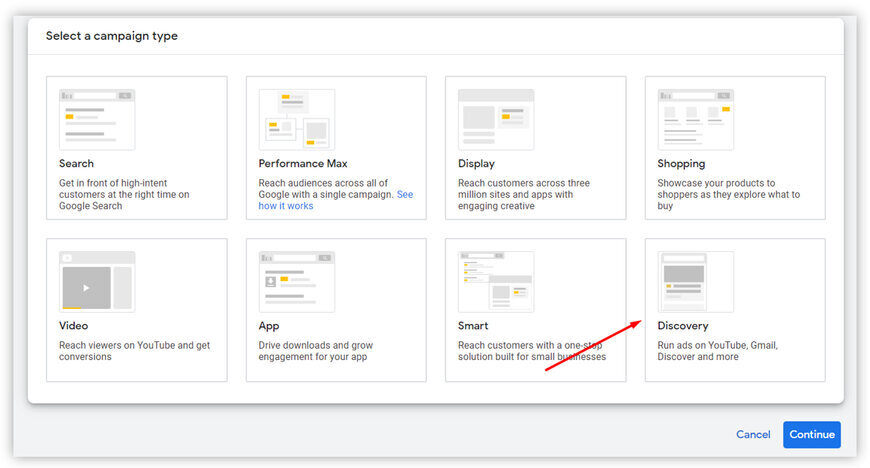This screenshot has height=468, width=870.
Task: Choose the Discovery campaign title
Action: click(682, 326)
